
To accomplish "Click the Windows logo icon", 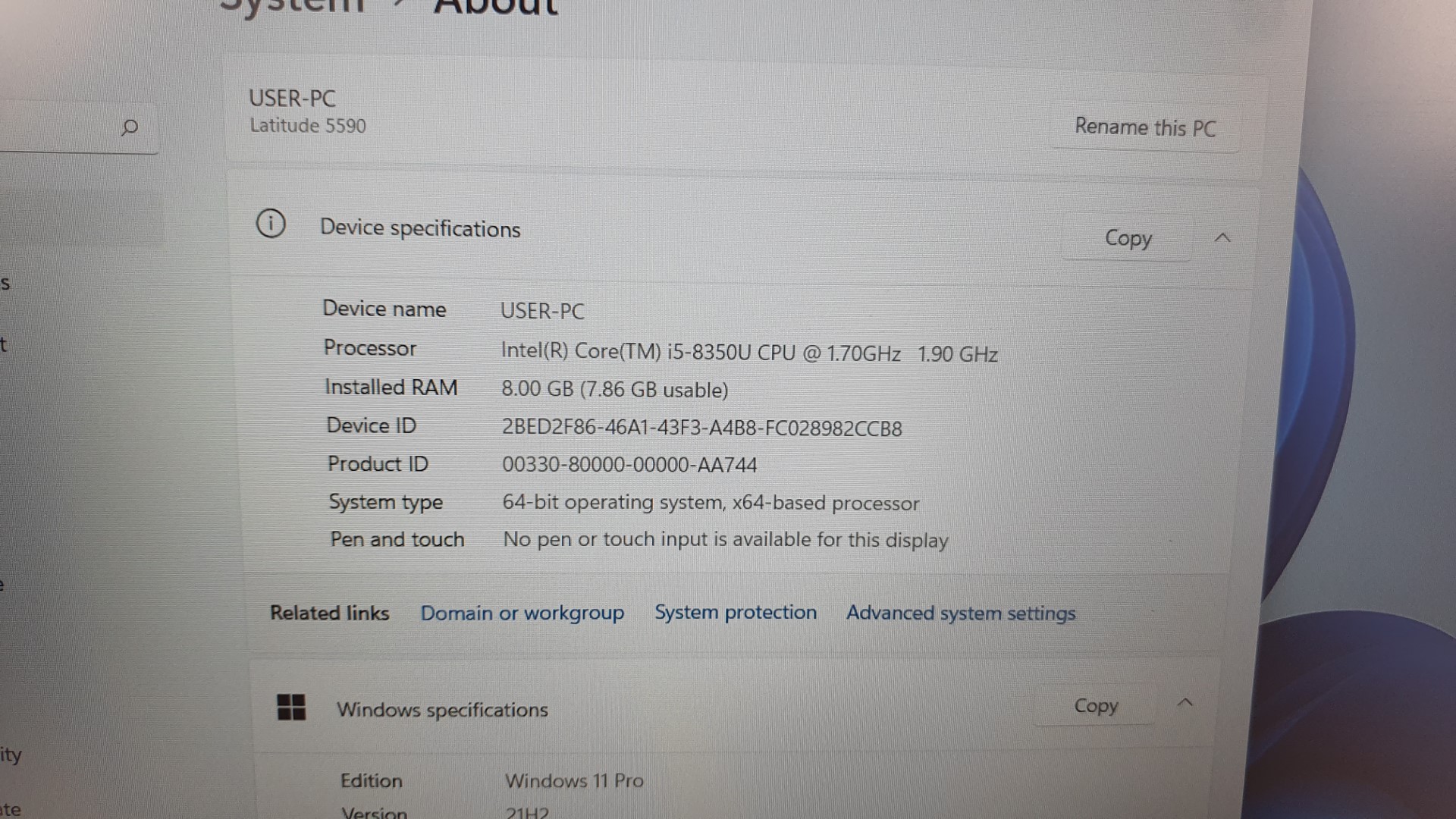I will [x=291, y=707].
